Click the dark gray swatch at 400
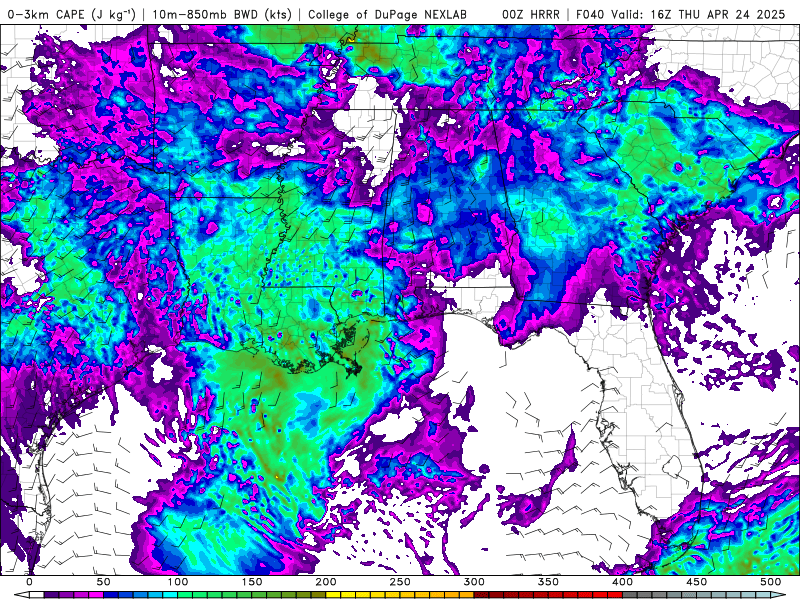800x600 pixels. coord(630,595)
